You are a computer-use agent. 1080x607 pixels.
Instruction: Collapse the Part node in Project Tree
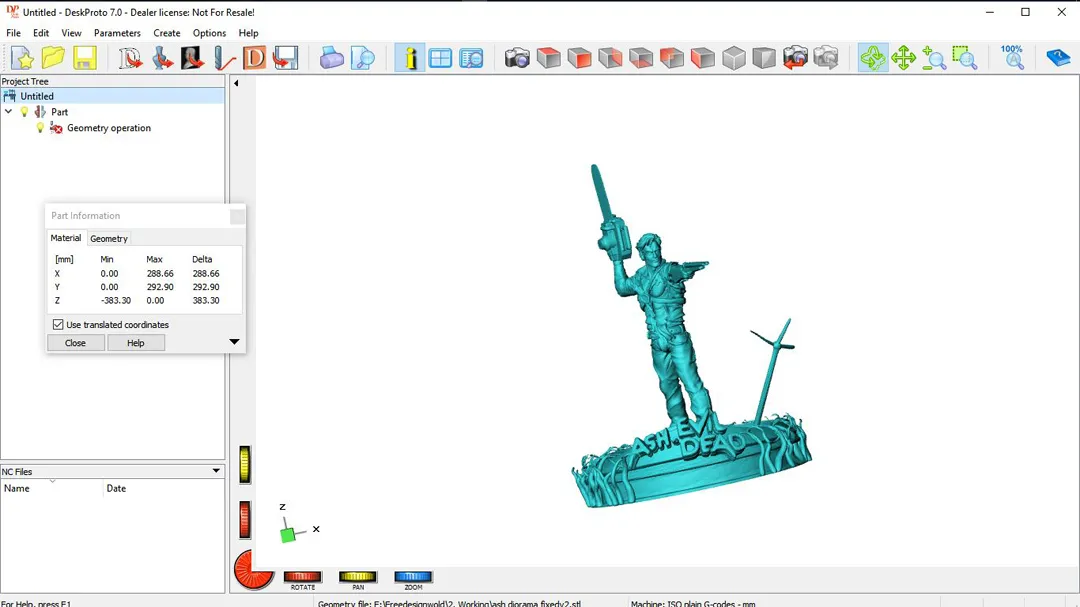tap(9, 112)
